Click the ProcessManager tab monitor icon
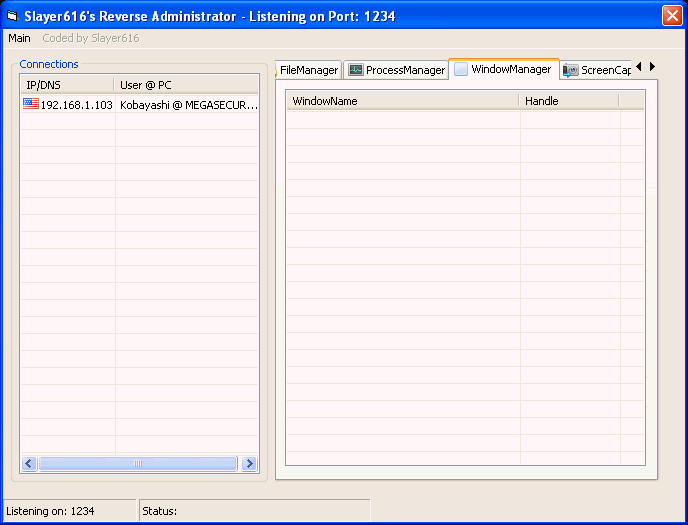Screen dimensions: 688x525 [x=355, y=70]
